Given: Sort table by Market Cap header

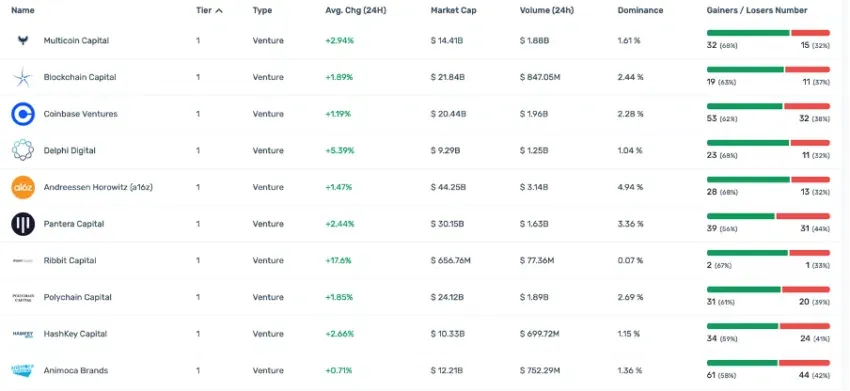Looking at the screenshot, I should tap(453, 10).
